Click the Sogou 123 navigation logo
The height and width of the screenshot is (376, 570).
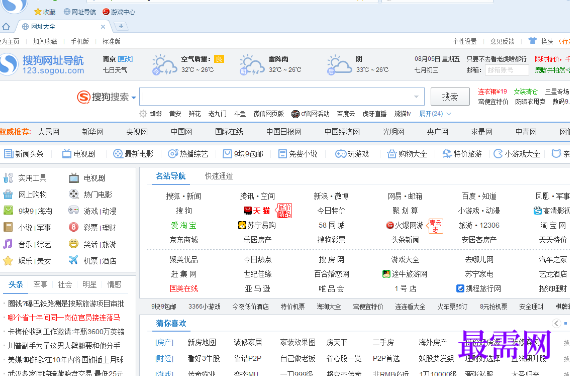click(42, 64)
